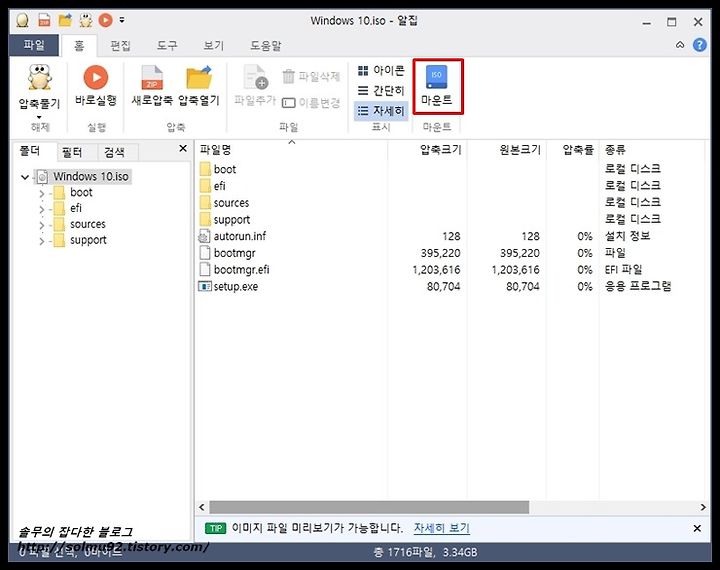The height and width of the screenshot is (570, 720).
Task: Open the 편집 ribbon tab
Action: (120, 45)
